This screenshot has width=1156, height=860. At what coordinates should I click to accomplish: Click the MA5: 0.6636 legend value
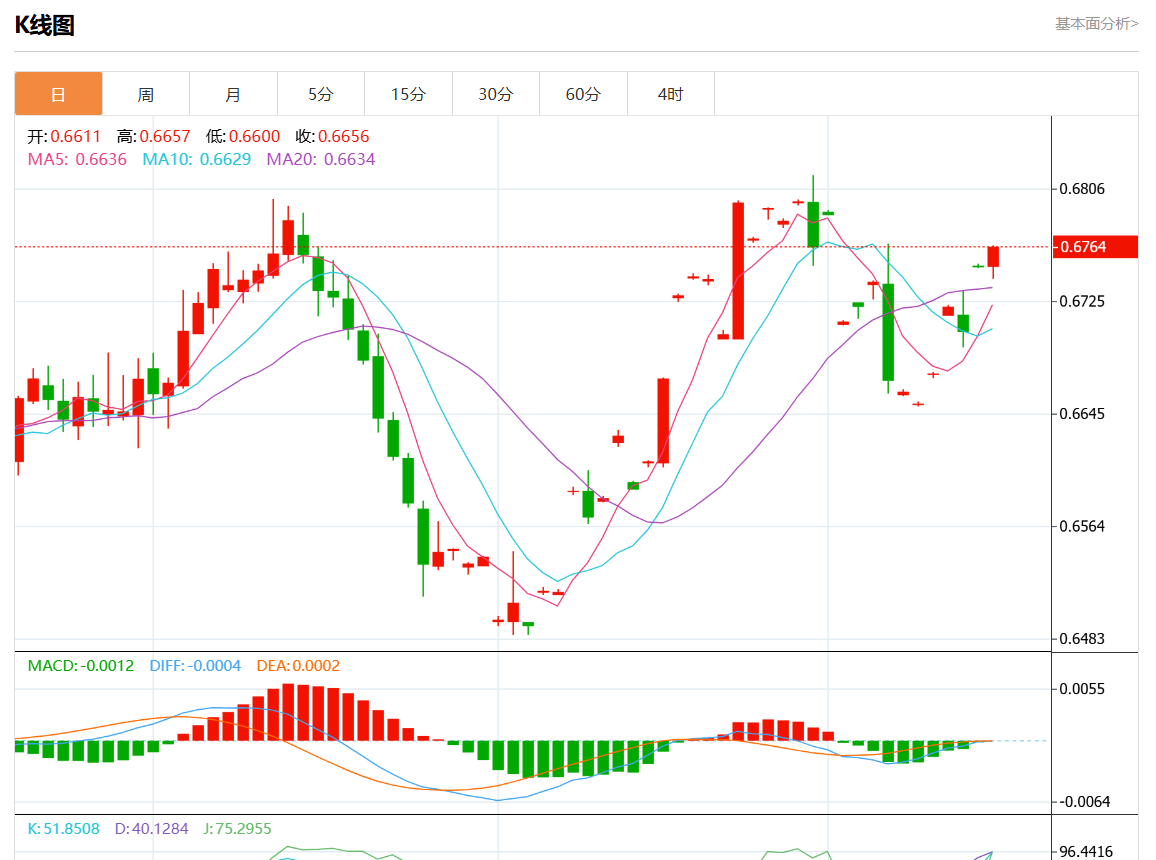pos(77,159)
